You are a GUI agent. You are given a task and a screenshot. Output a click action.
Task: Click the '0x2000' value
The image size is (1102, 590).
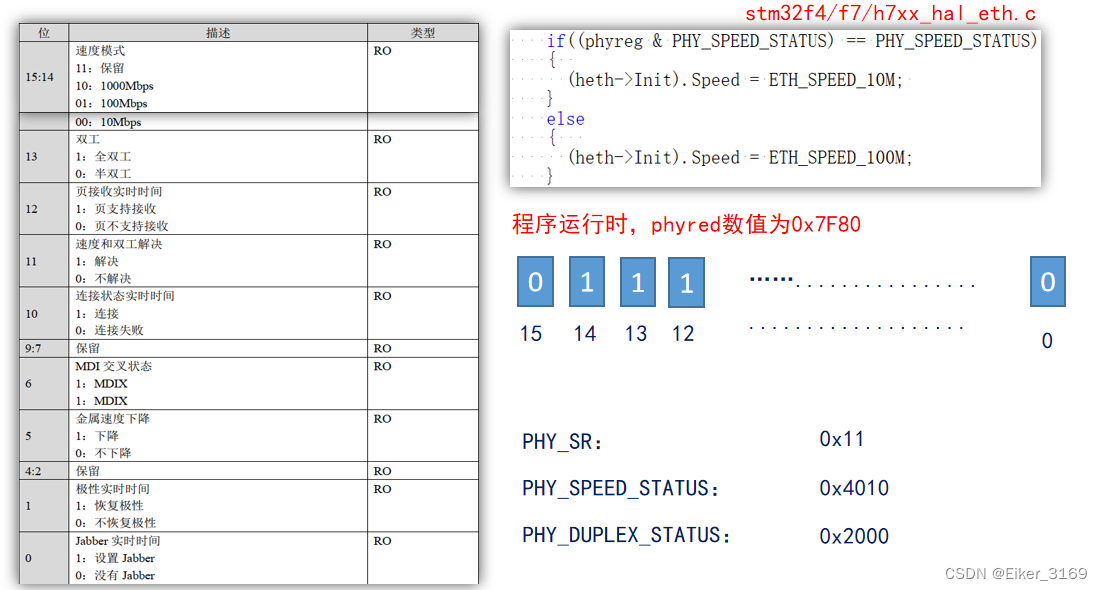(x=854, y=536)
